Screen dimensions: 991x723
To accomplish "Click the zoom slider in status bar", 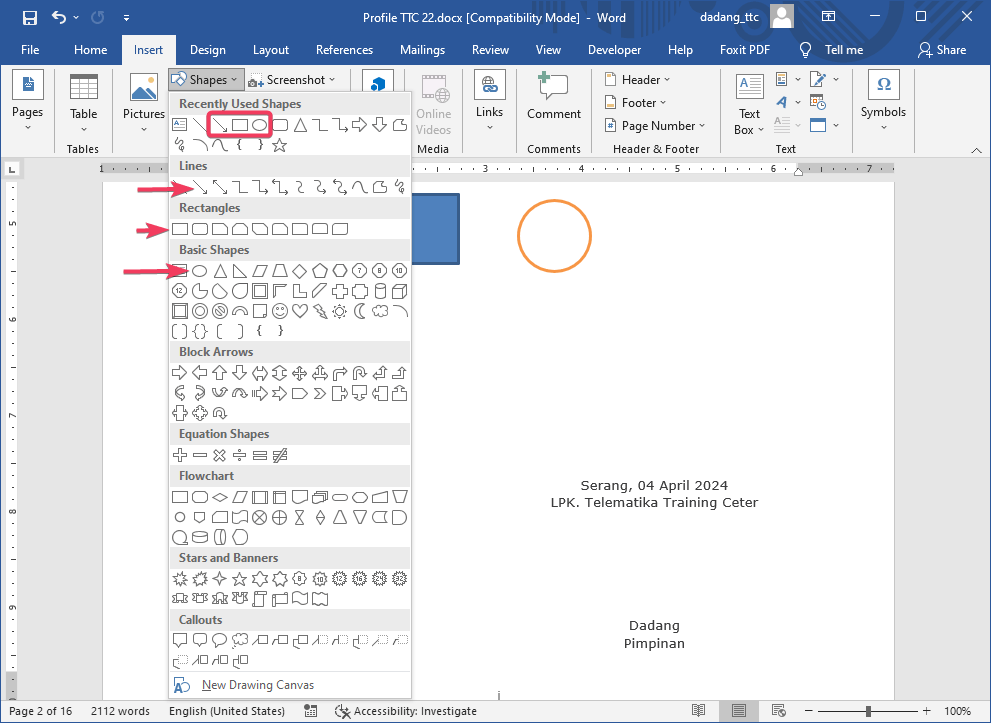I will (x=868, y=711).
